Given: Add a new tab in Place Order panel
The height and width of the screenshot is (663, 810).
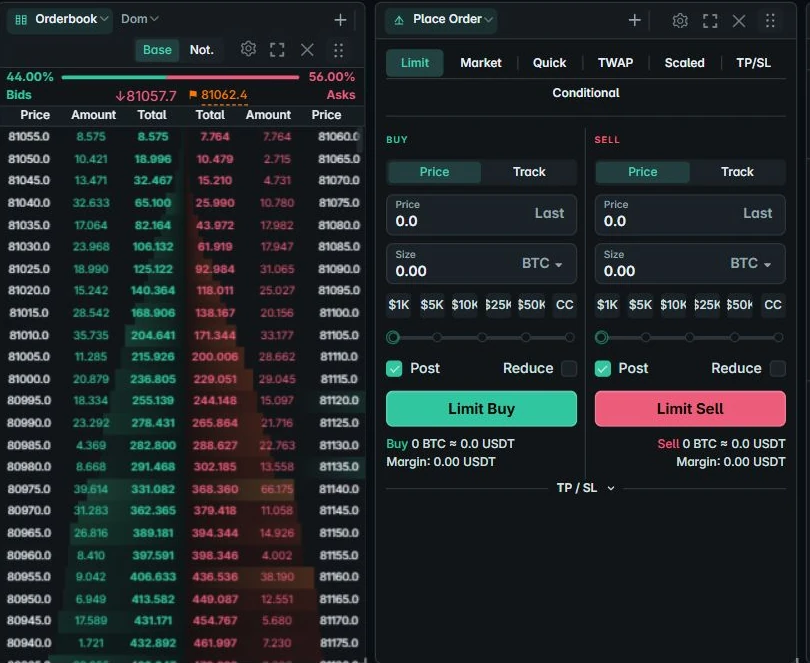Looking at the screenshot, I should coord(634,20).
